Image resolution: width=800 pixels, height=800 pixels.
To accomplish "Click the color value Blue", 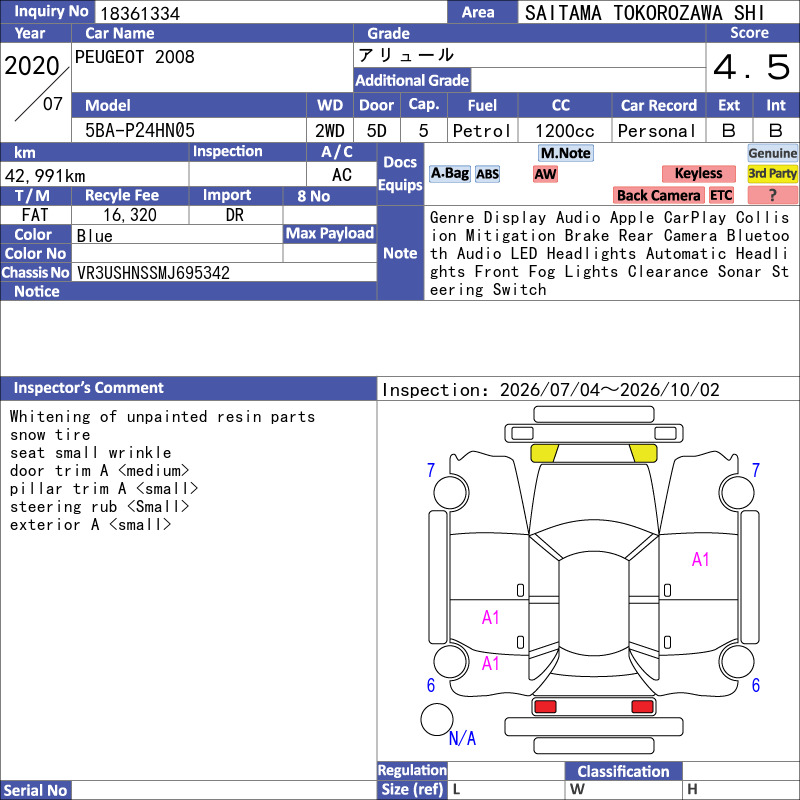I will [94, 236].
